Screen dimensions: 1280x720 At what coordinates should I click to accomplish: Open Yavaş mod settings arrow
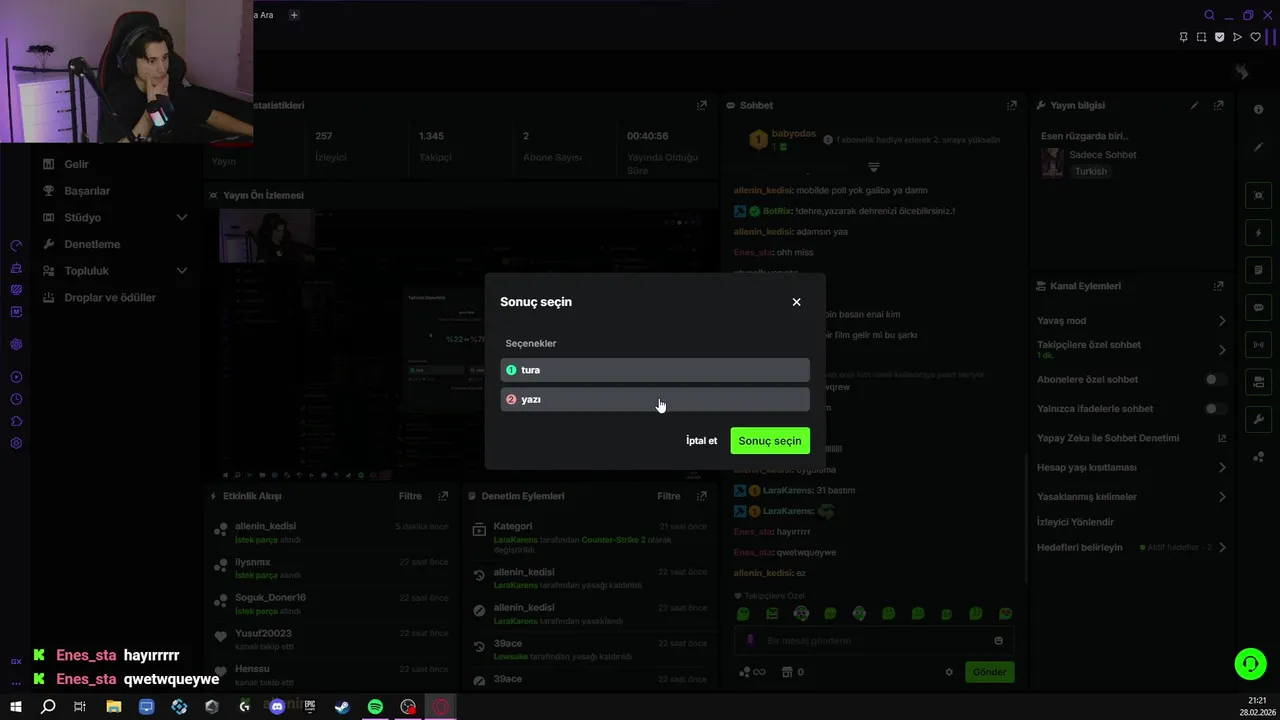coord(1222,321)
